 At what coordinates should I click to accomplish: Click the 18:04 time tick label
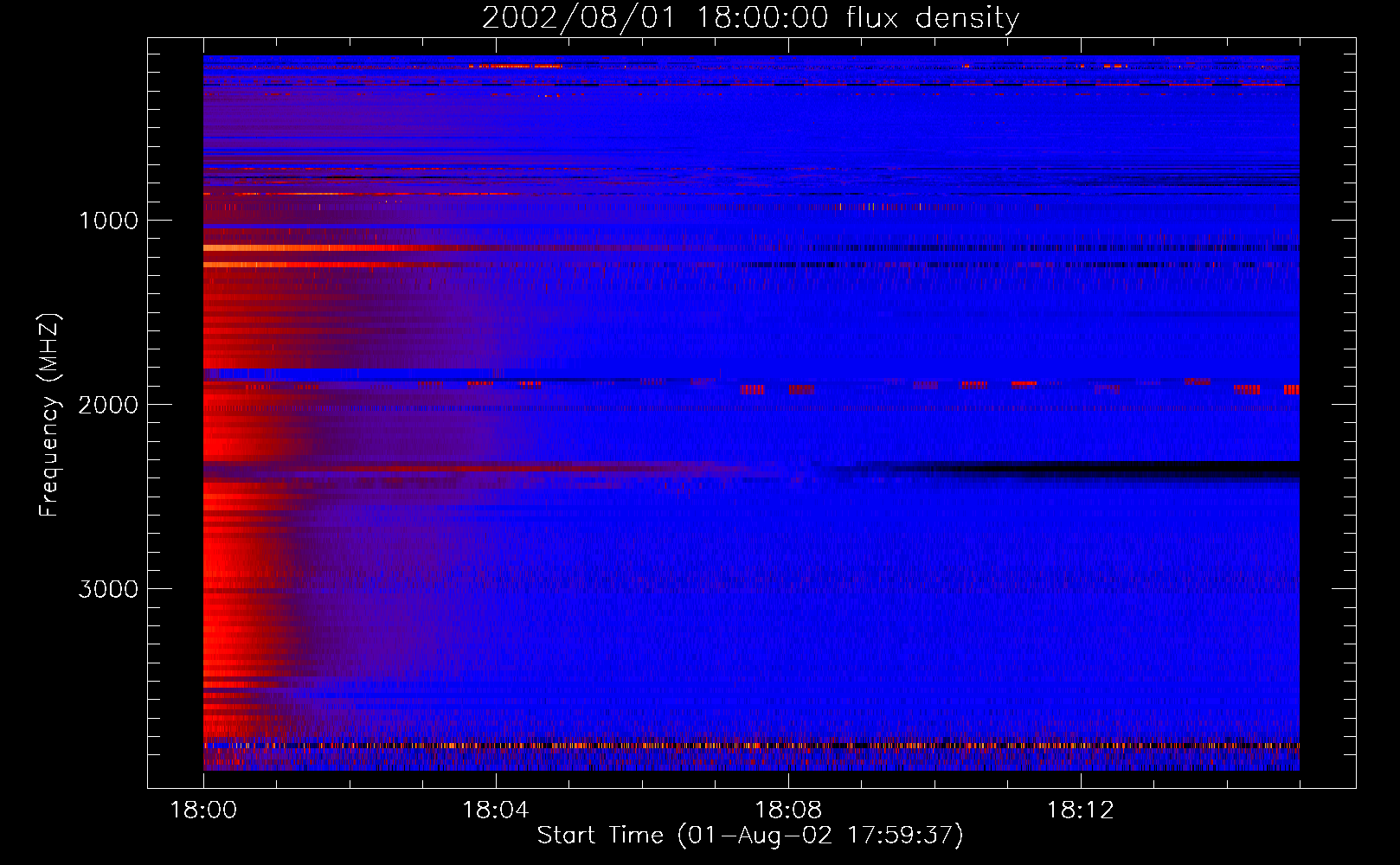(496, 811)
